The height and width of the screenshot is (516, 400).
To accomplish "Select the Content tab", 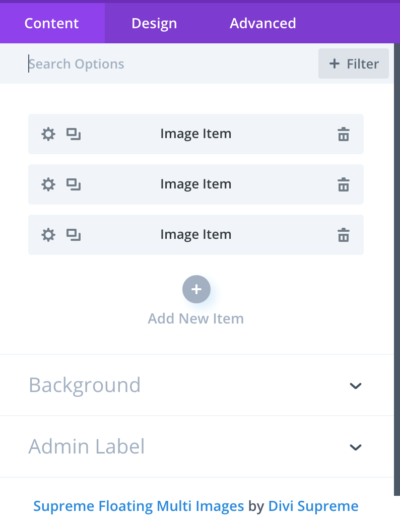I will point(52,23).
